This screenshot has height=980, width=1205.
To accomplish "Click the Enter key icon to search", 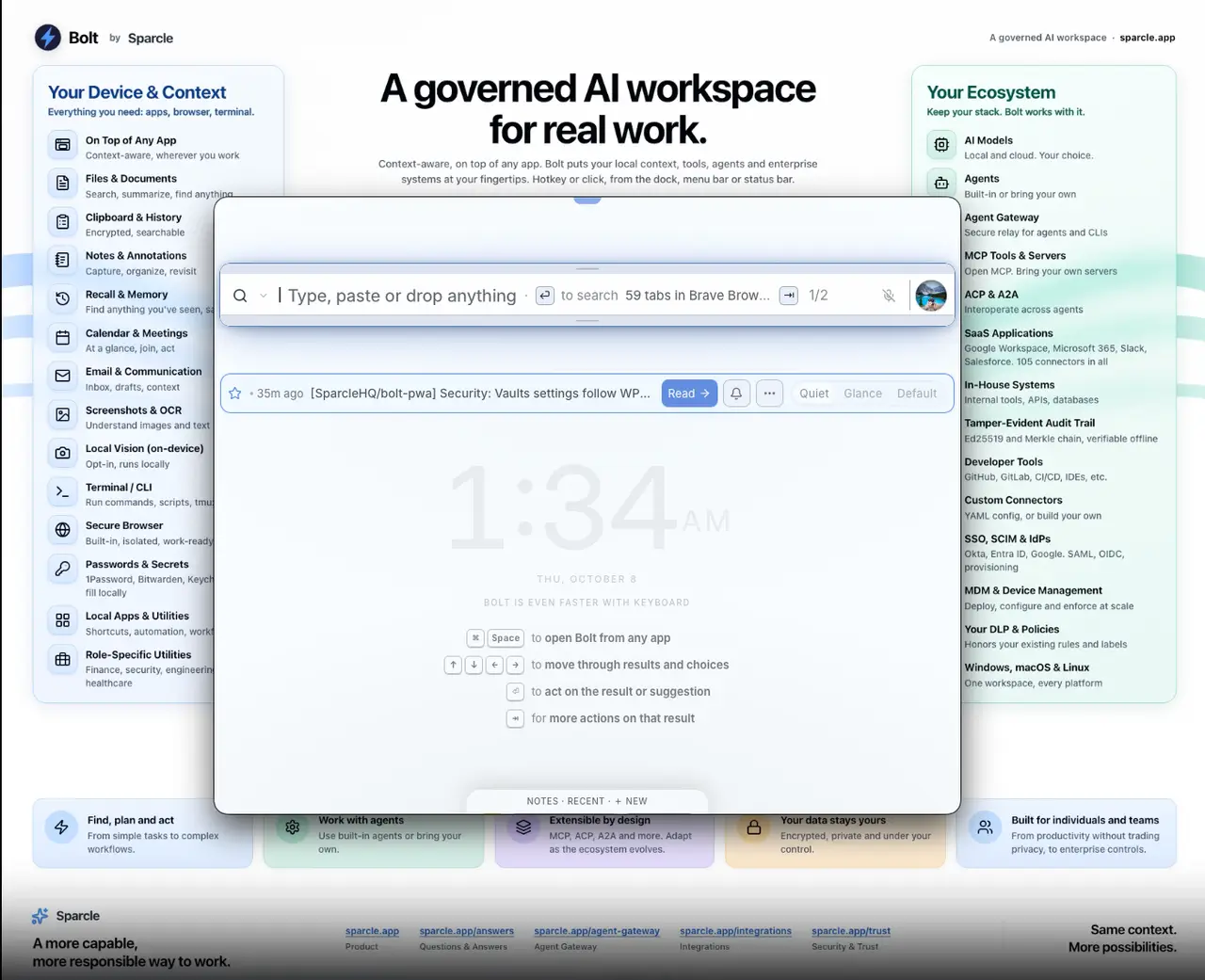I will tap(545, 296).
